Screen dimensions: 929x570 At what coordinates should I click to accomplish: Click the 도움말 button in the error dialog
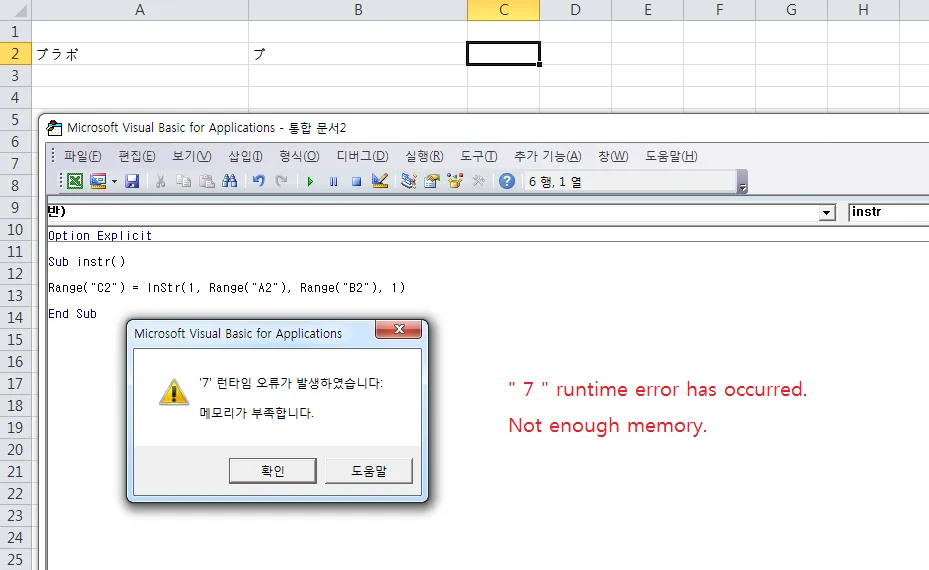[x=369, y=471]
